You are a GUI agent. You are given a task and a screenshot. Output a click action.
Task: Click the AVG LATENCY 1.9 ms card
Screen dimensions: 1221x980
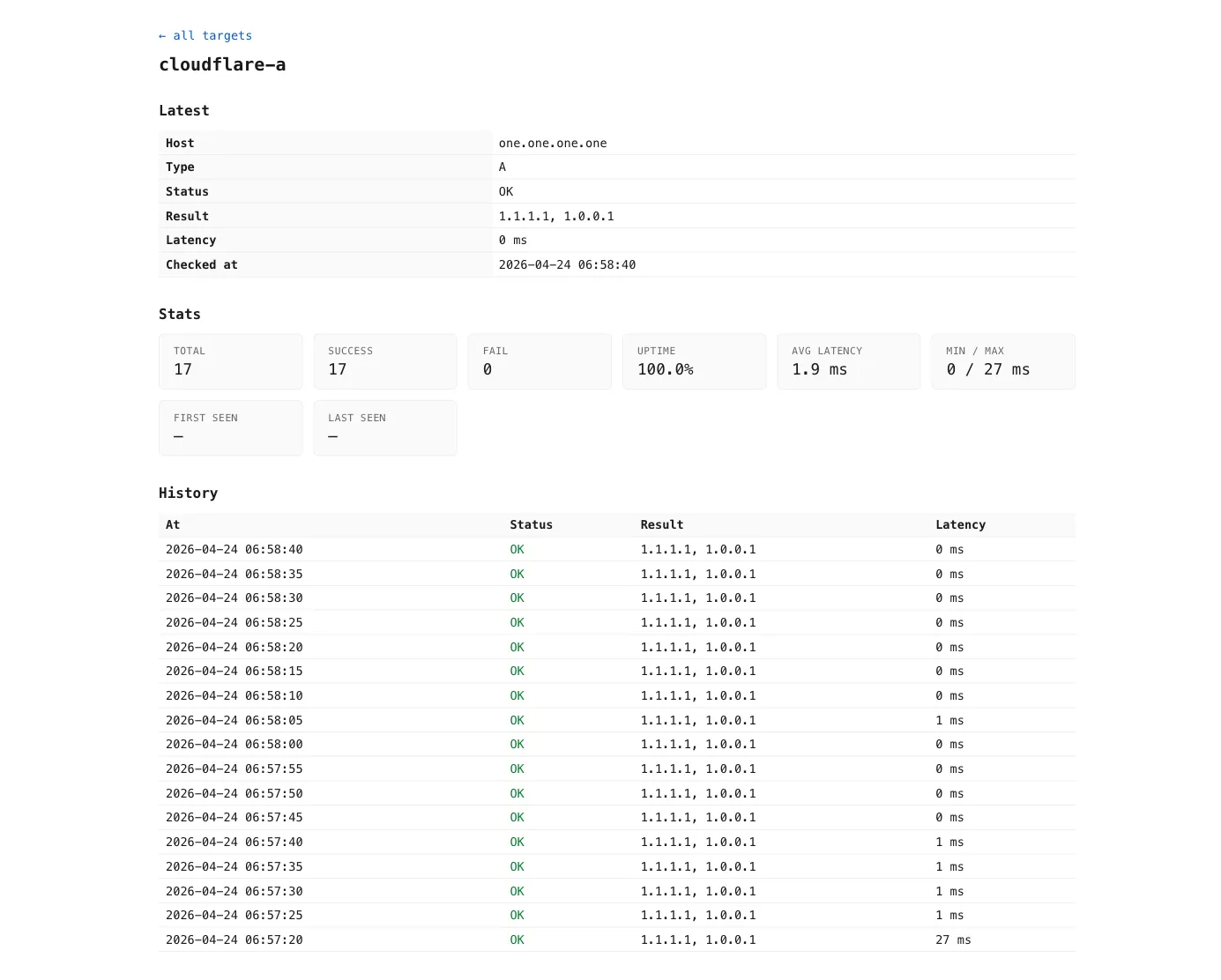(848, 361)
